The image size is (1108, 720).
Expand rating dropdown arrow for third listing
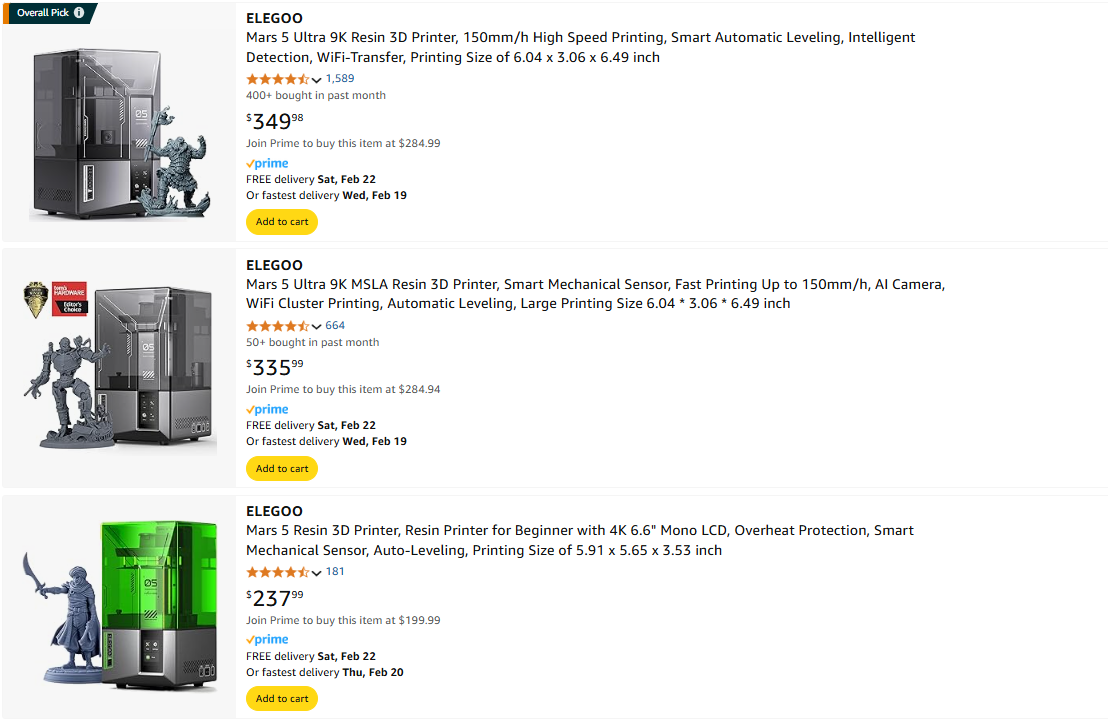[317, 573]
